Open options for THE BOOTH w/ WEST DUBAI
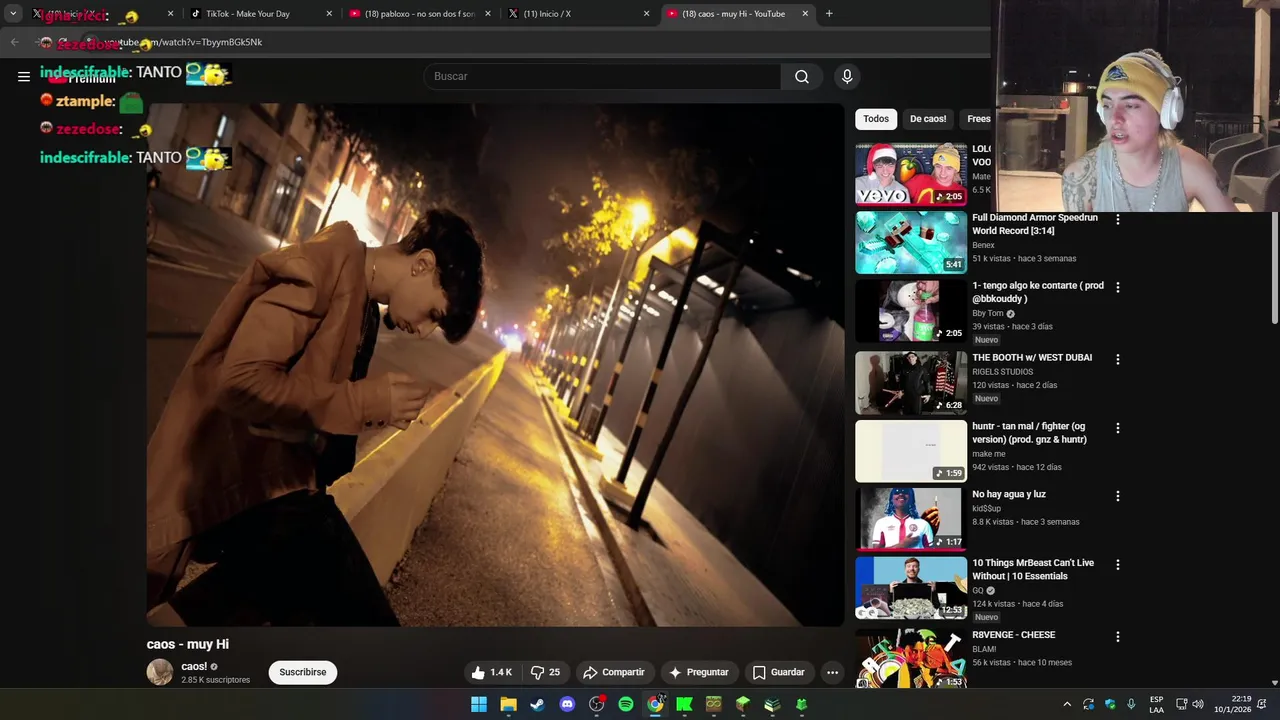This screenshot has height=720, width=1280. (x=1118, y=359)
